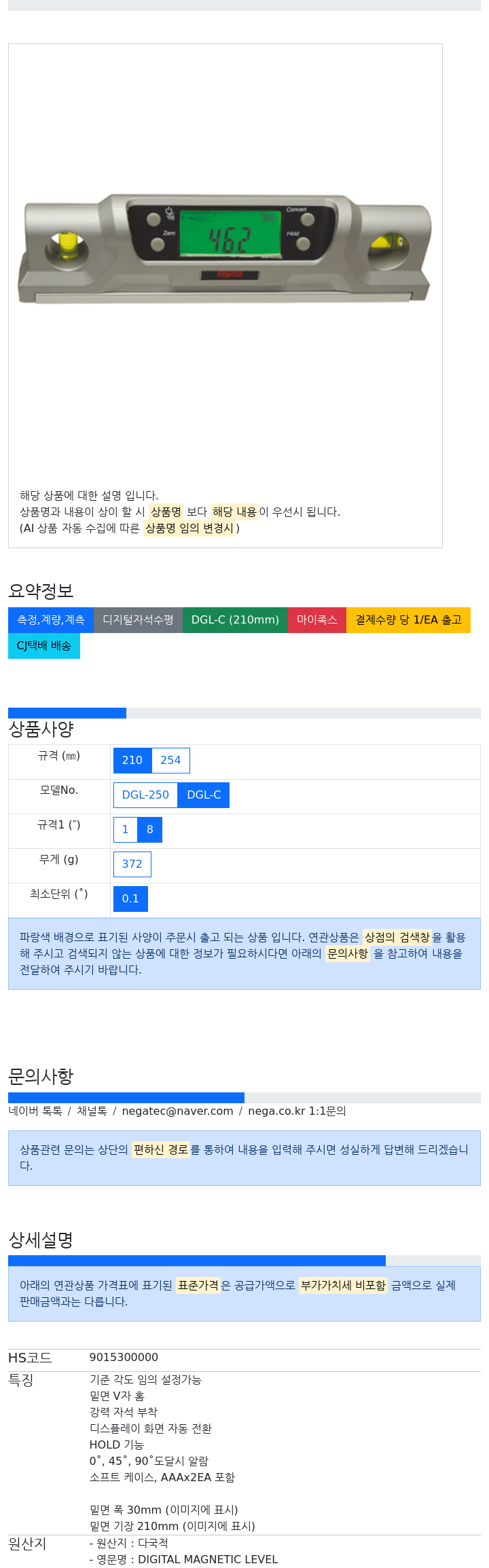Pick the spec value 1 option
Screen dimensions: 489x1568
click(x=125, y=830)
